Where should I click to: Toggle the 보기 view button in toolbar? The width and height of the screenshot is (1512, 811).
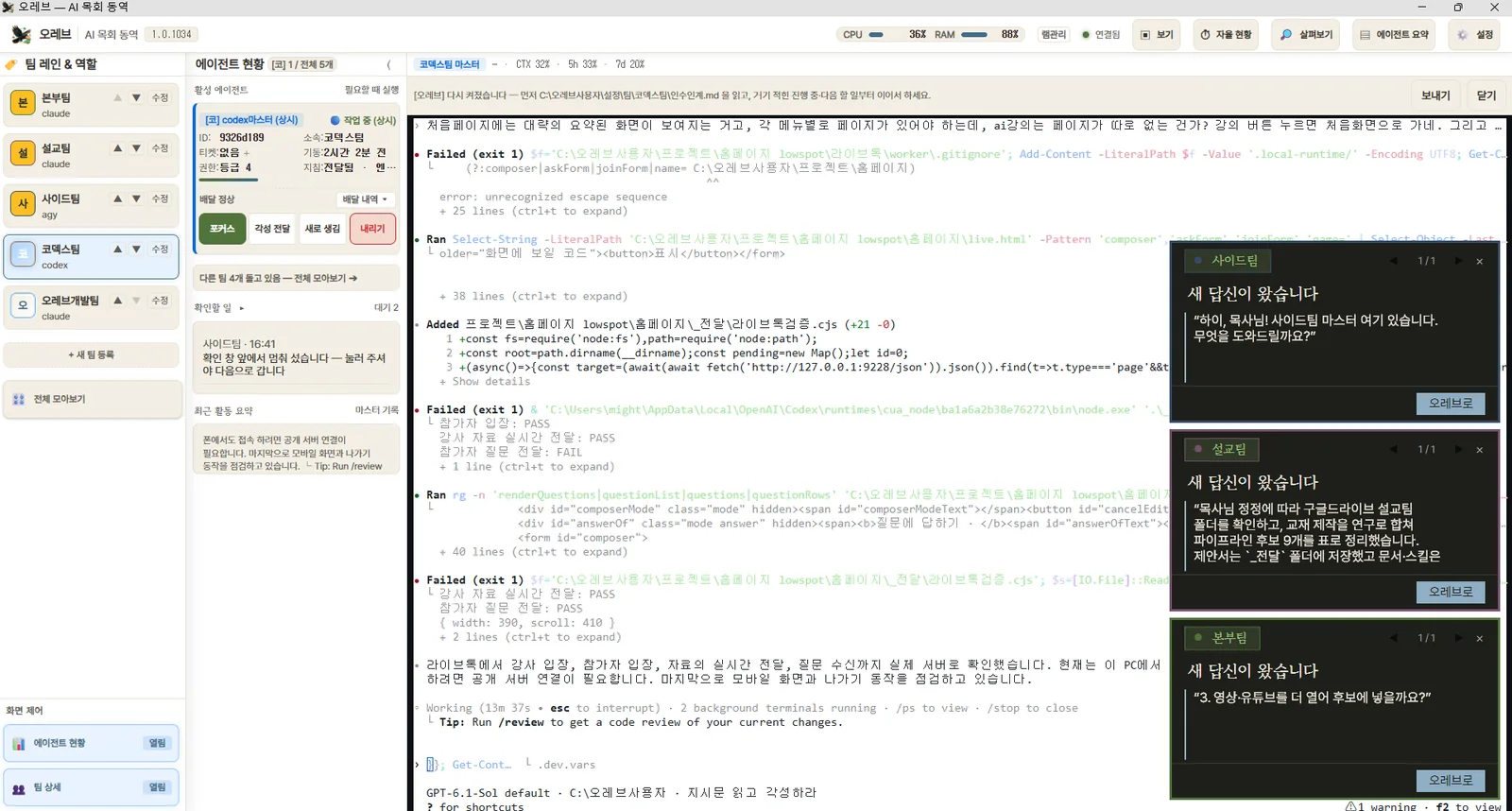tap(1156, 35)
